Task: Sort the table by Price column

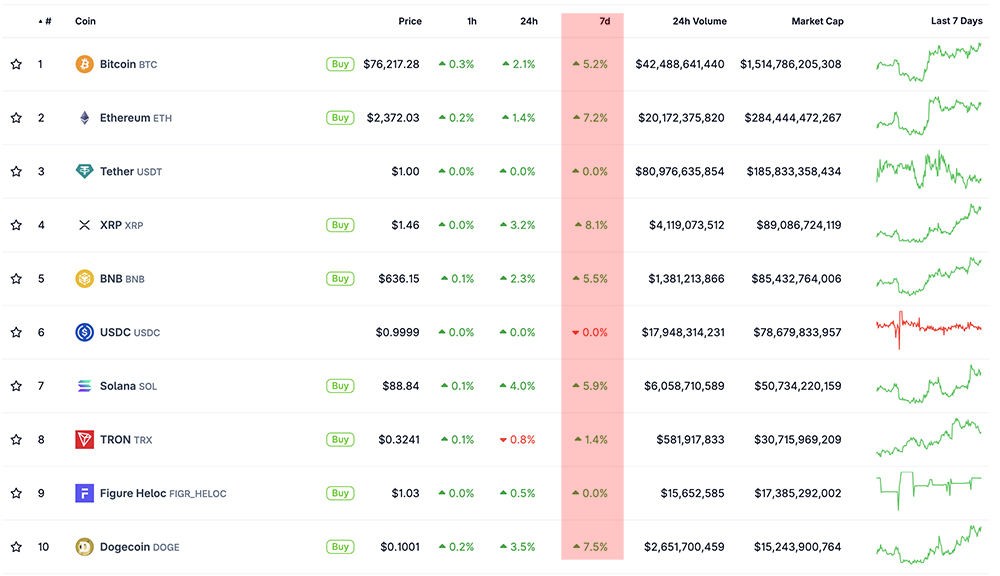Action: [409, 20]
